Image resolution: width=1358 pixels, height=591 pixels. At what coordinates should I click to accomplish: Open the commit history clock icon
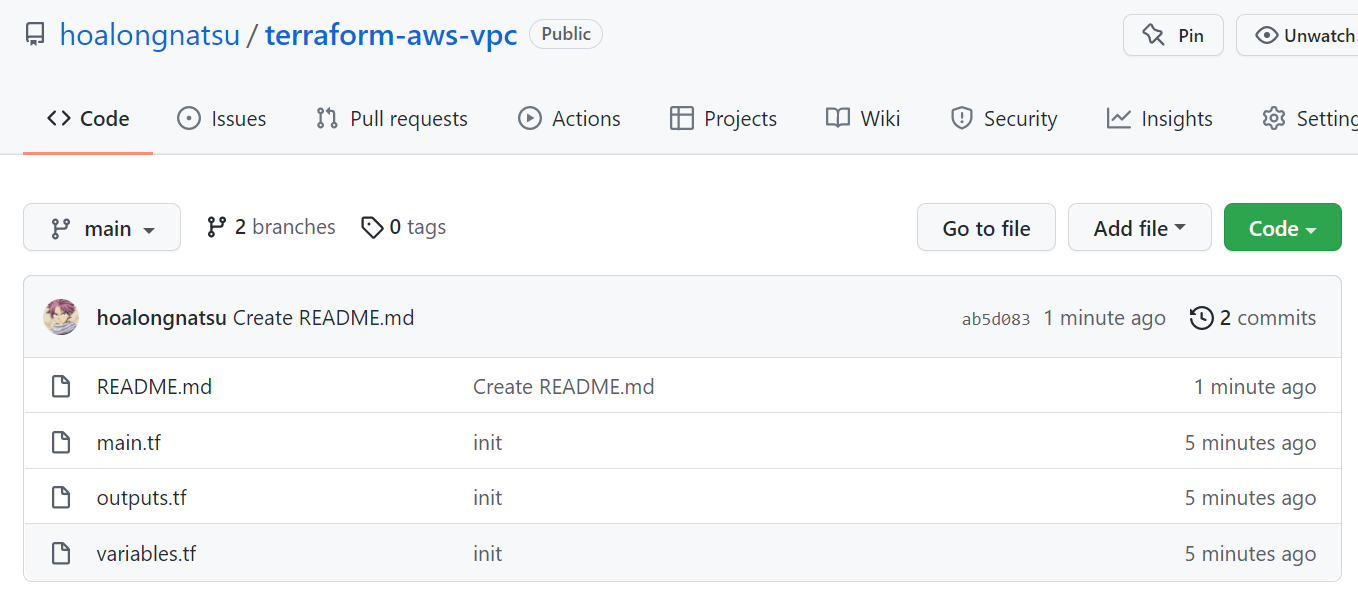tap(1201, 319)
